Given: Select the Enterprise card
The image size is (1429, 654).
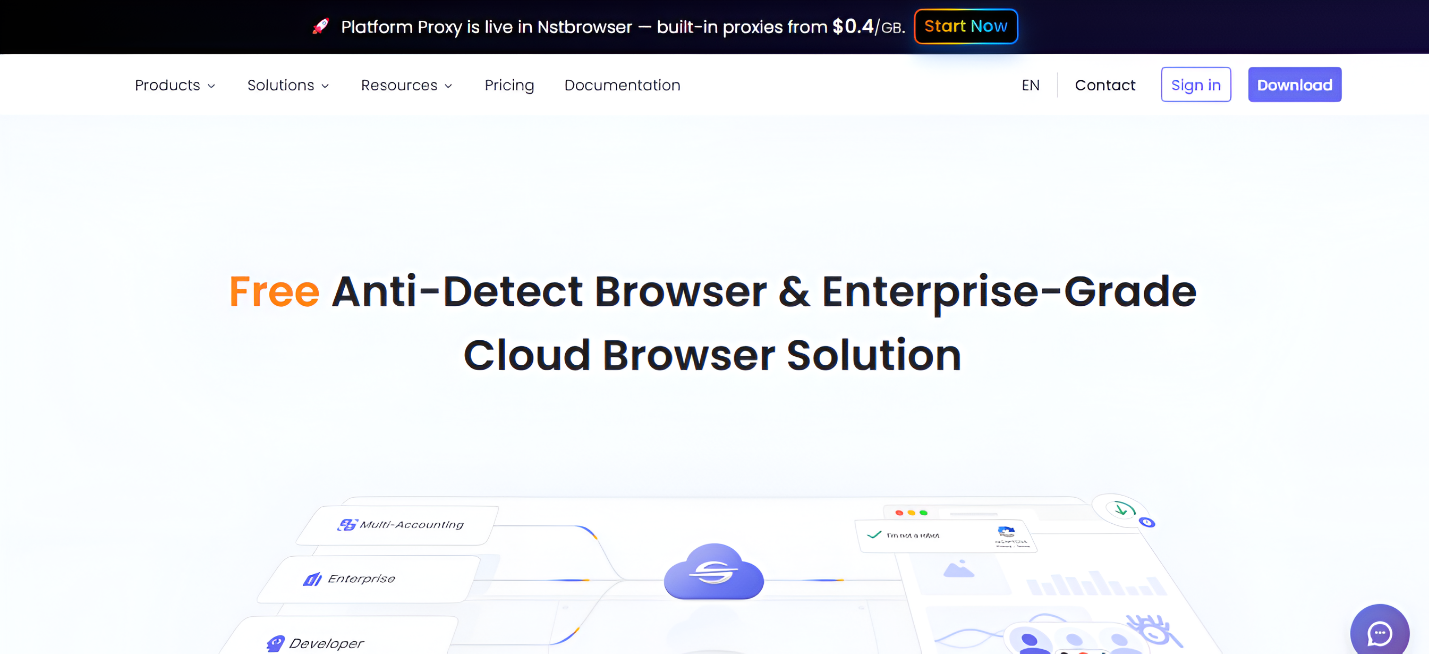Looking at the screenshot, I should pos(368,579).
